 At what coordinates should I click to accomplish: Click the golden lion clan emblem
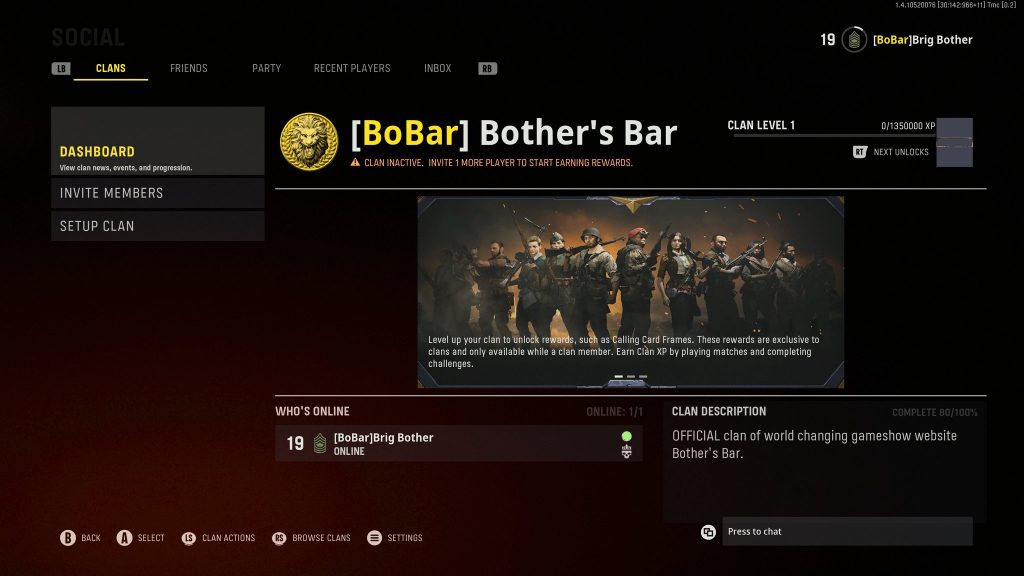[x=309, y=142]
